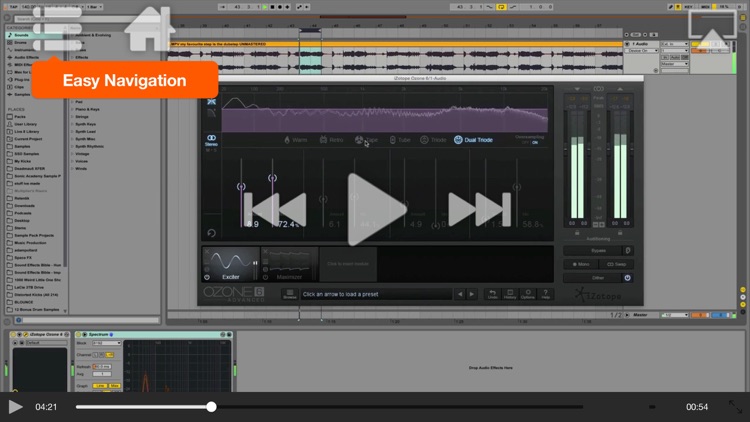Expand the Piano & Keys folder
The height and width of the screenshot is (422, 750).
73,109
